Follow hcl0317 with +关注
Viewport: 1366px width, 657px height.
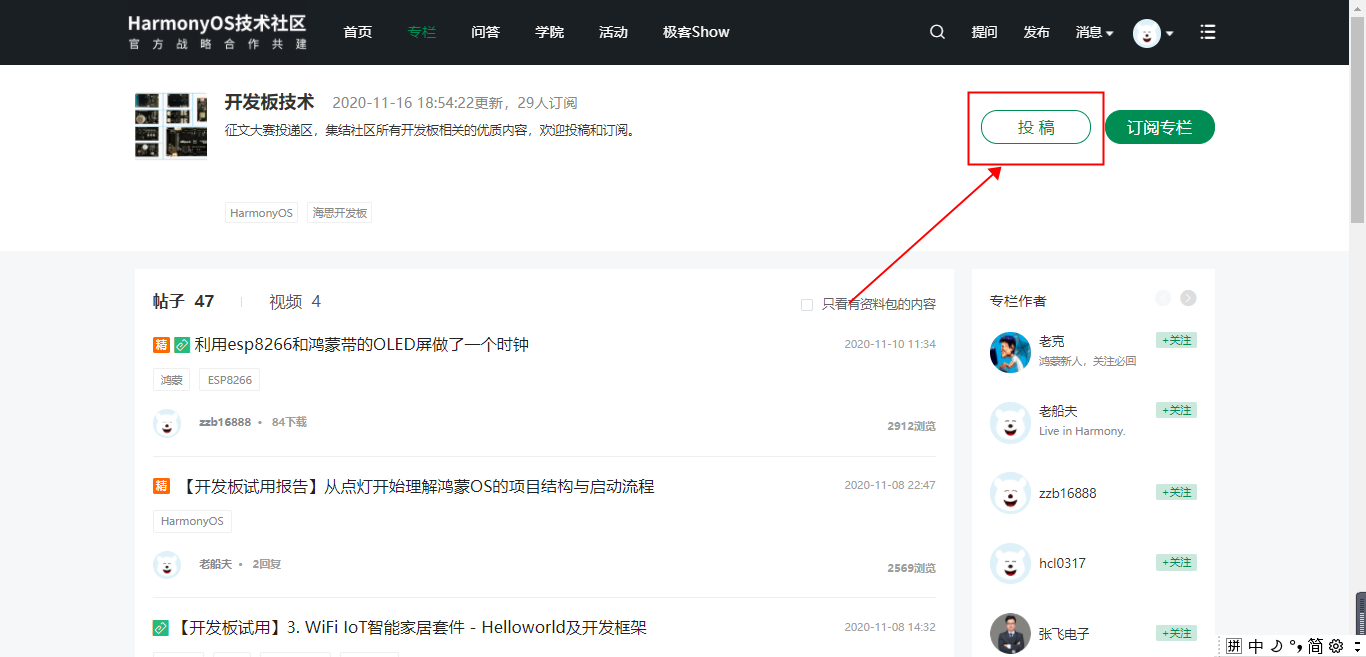click(x=1176, y=562)
